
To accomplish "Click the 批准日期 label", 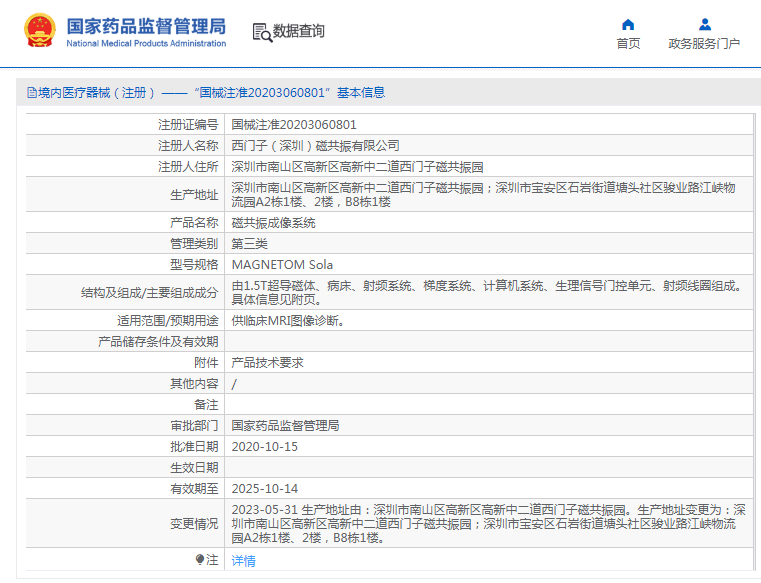I will (194, 447).
